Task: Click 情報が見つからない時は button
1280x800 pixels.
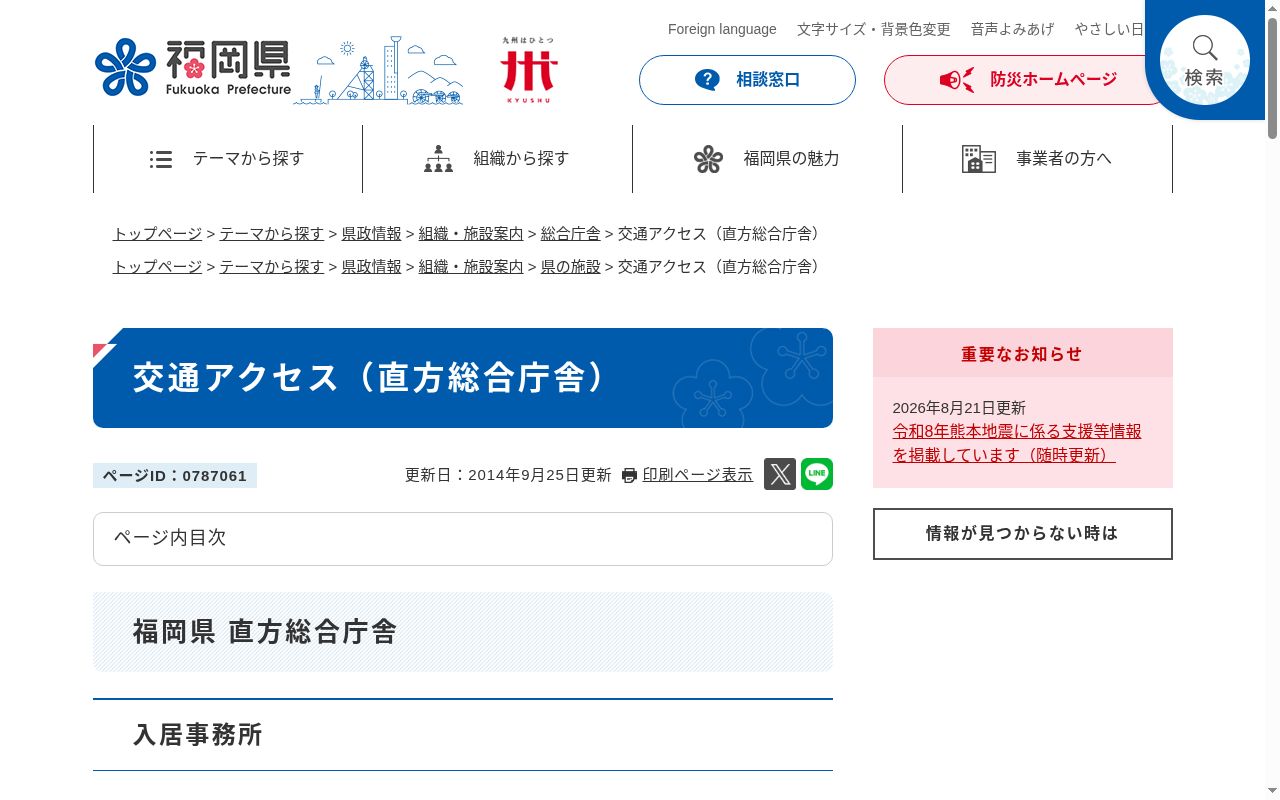Action: point(1023,534)
